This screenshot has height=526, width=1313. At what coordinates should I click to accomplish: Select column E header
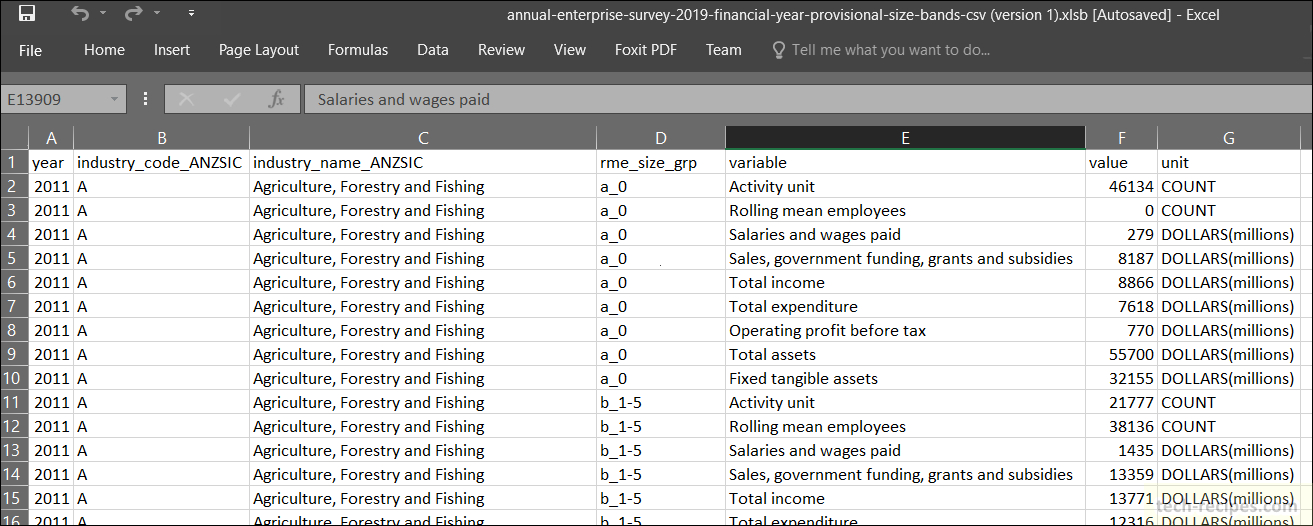click(x=905, y=138)
